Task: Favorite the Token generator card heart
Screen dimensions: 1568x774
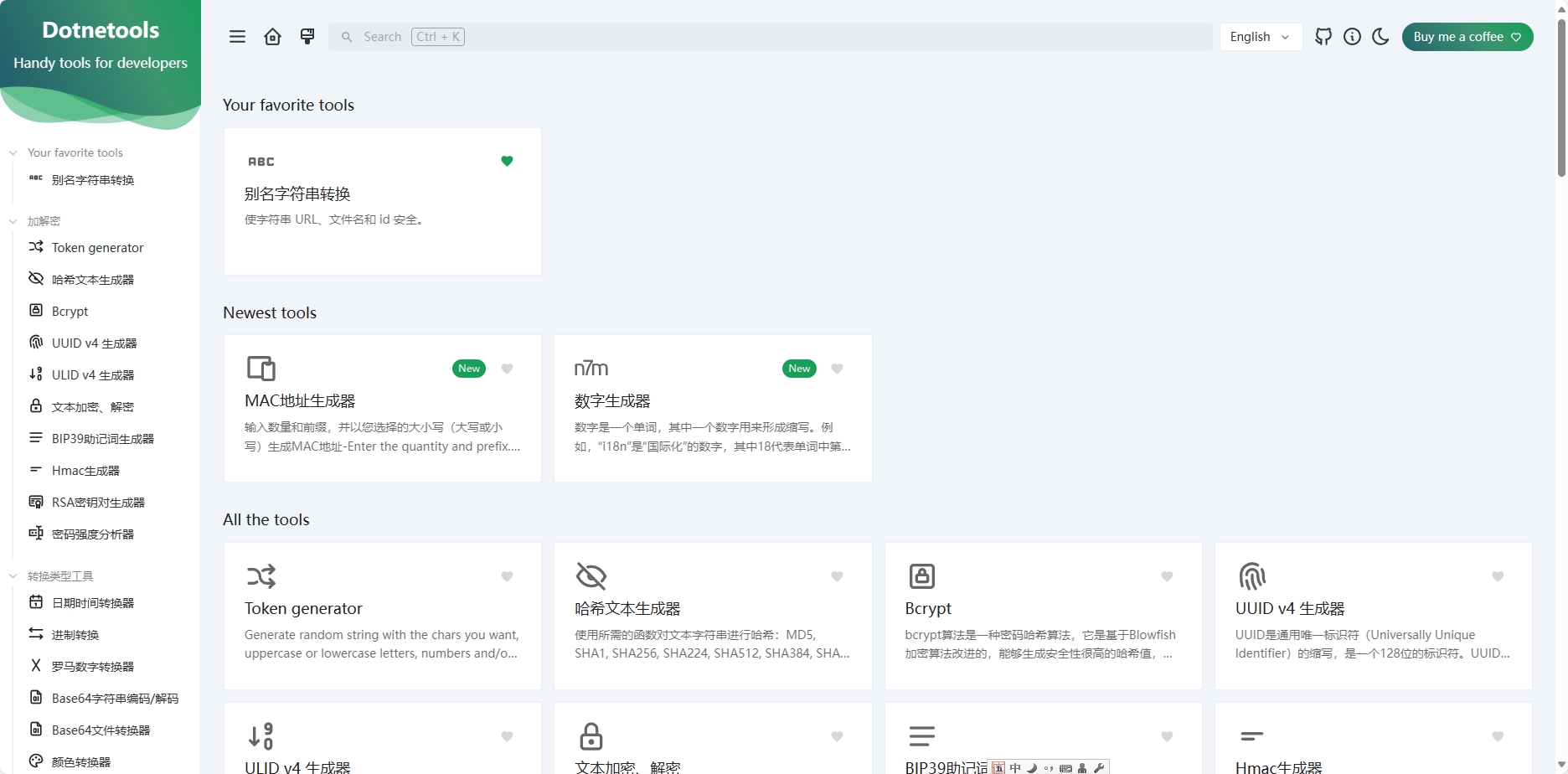Action: coord(507,576)
